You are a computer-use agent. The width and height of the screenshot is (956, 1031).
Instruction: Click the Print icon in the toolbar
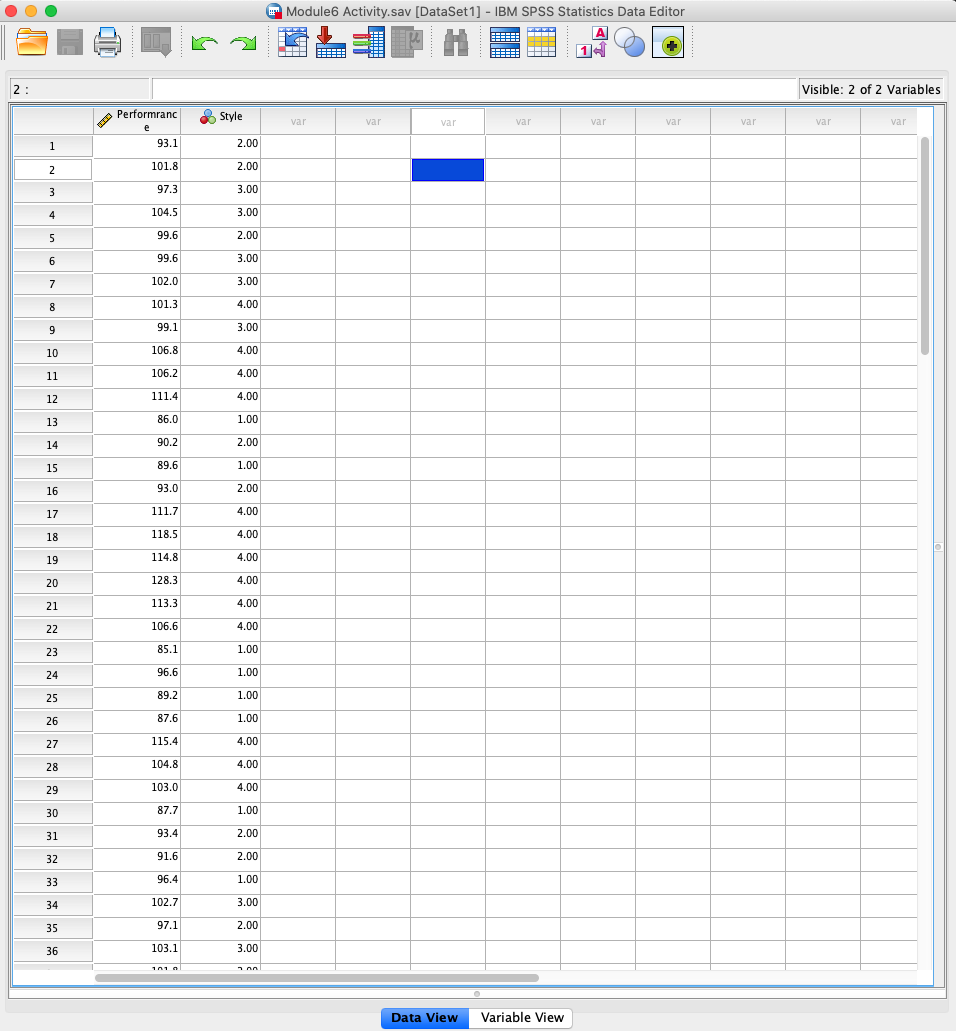pyautogui.click(x=107, y=42)
